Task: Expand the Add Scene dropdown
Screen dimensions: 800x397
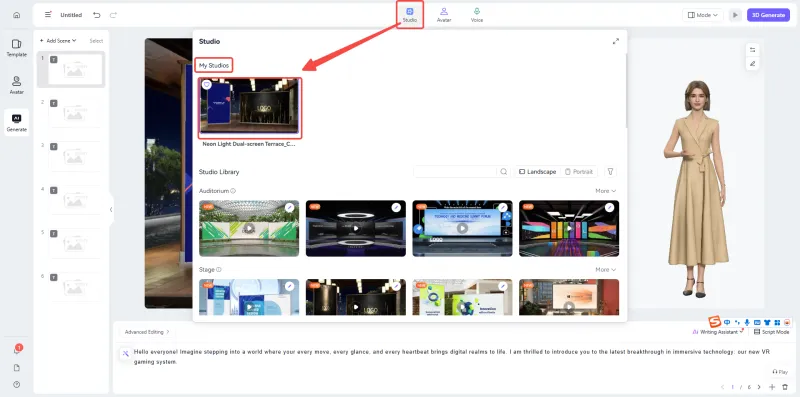Action: 58,41
